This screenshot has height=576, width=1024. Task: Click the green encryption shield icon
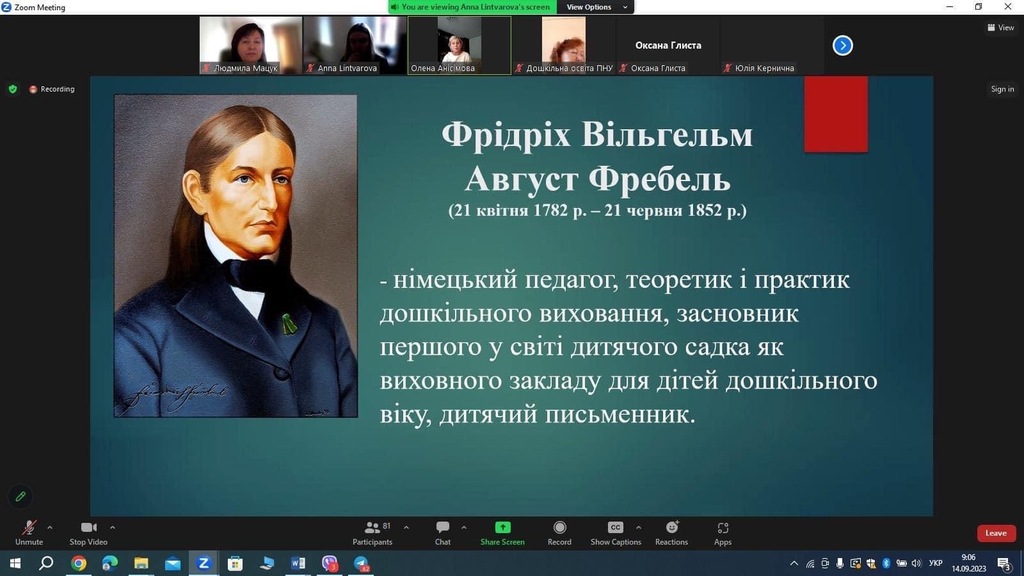click(13, 89)
